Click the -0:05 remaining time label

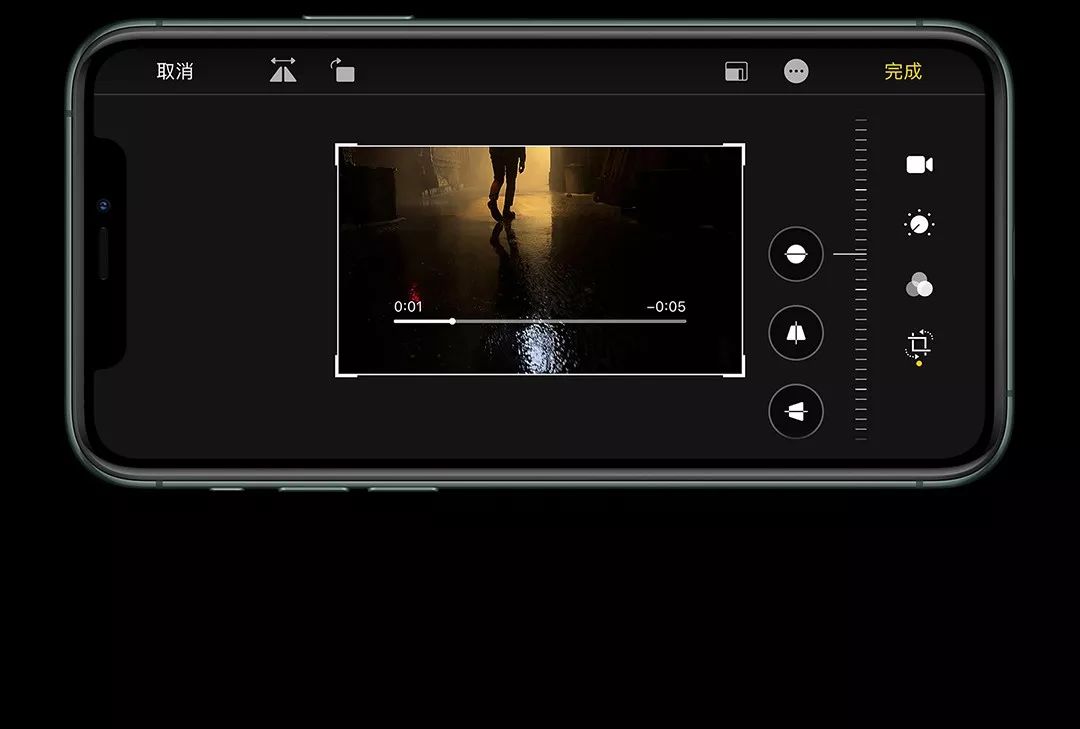pos(666,307)
